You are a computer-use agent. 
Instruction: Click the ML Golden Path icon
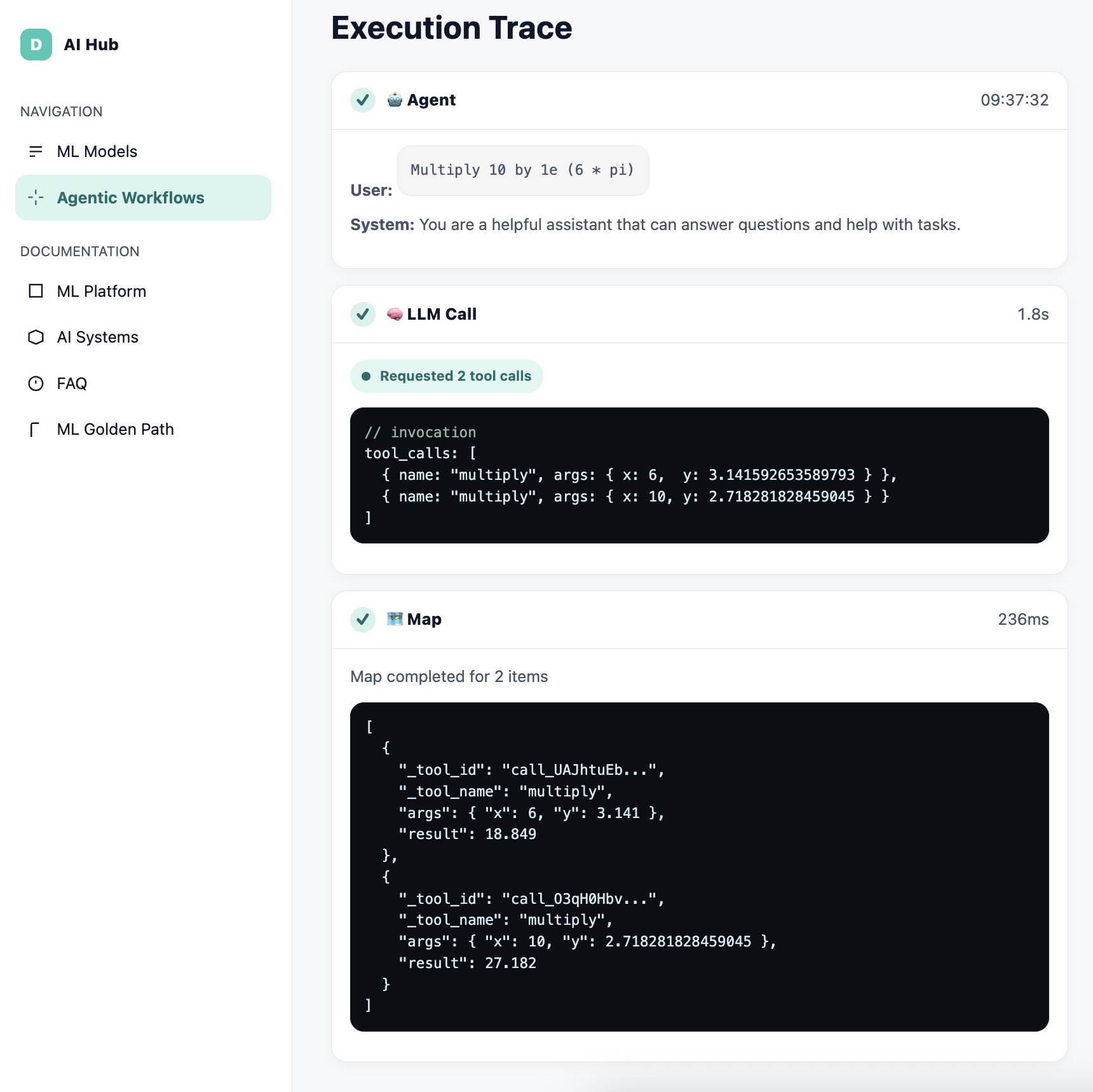tap(36, 430)
